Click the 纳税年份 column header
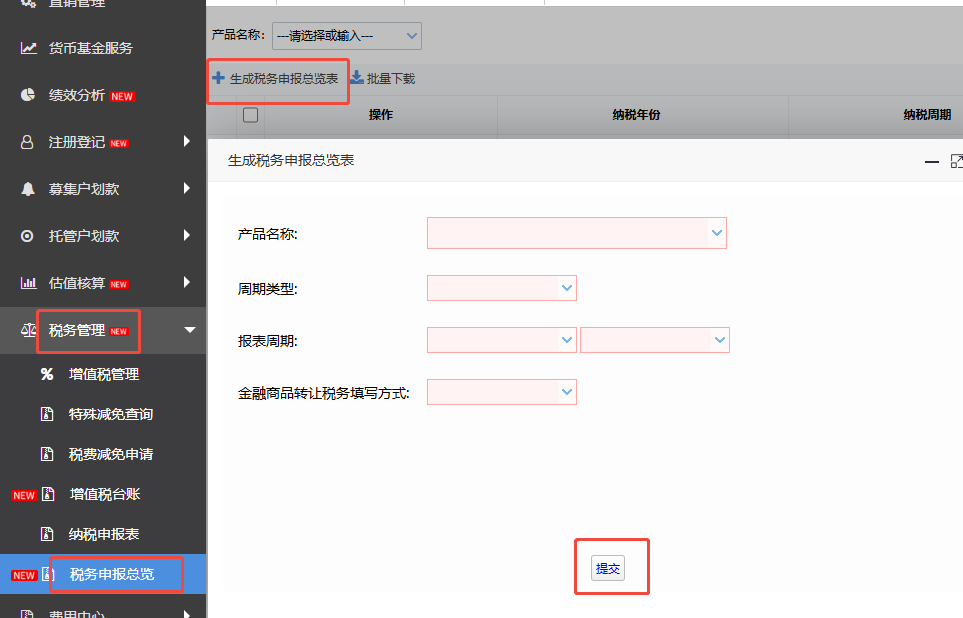The image size is (963, 618). pos(636,115)
